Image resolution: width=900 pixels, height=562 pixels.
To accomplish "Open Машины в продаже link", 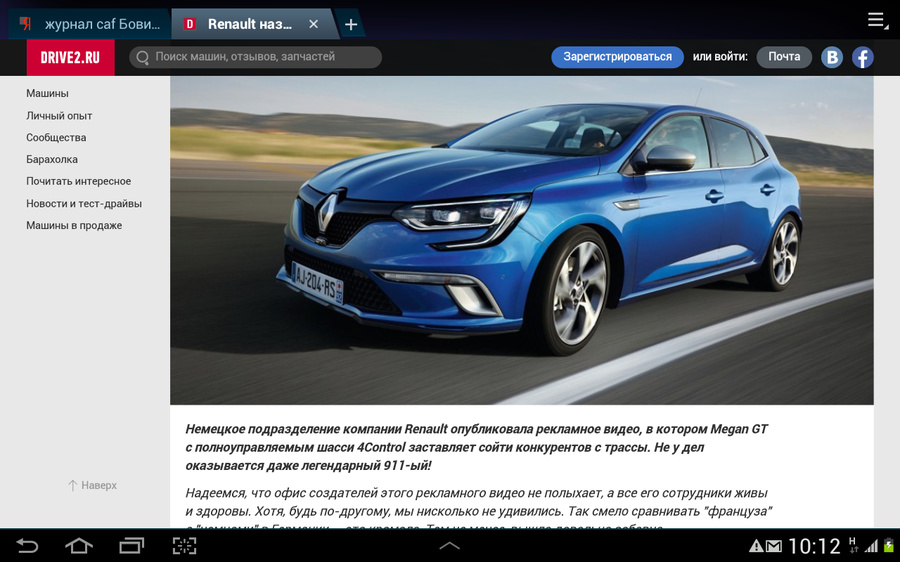I will click(74, 225).
